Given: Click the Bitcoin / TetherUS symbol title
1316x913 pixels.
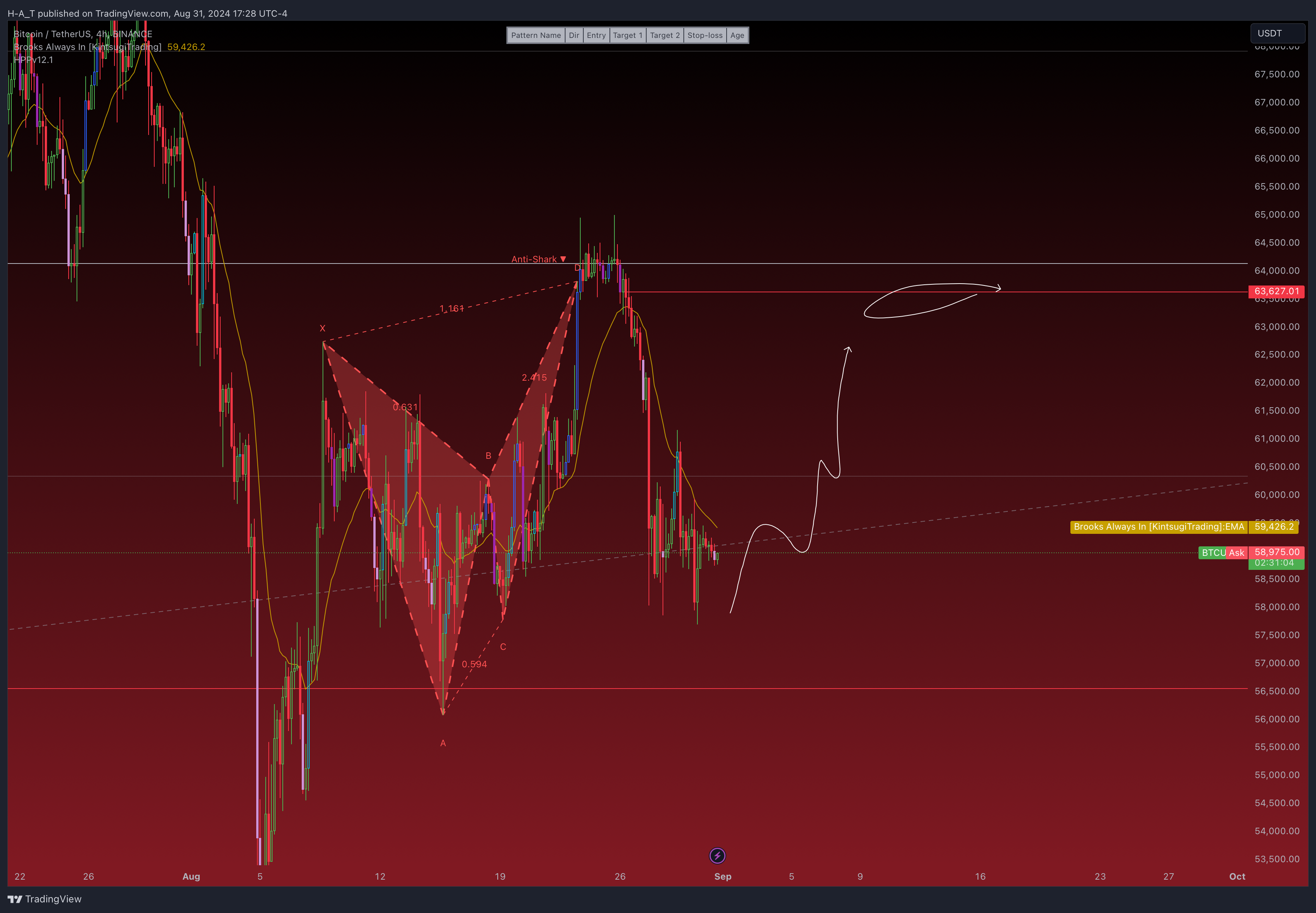Looking at the screenshot, I should [83, 35].
